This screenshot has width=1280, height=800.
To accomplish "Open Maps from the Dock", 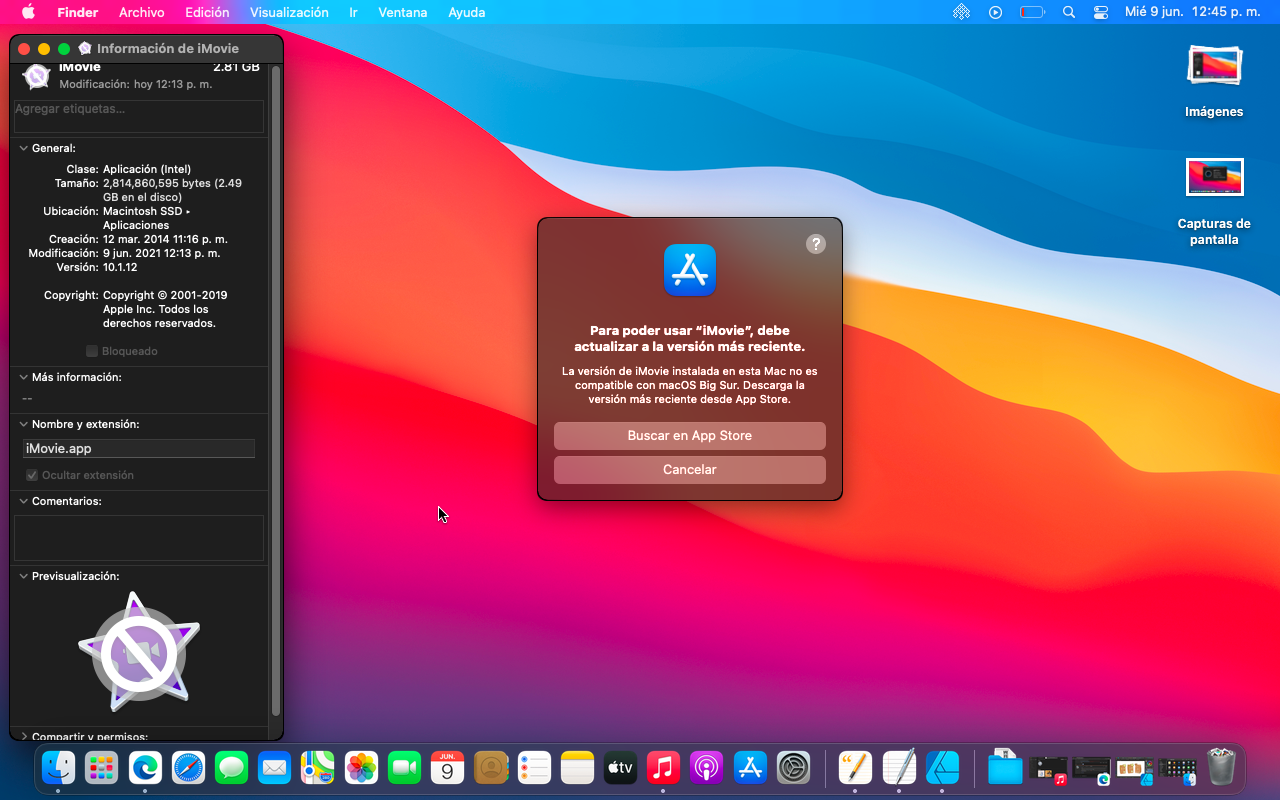I will (x=318, y=768).
